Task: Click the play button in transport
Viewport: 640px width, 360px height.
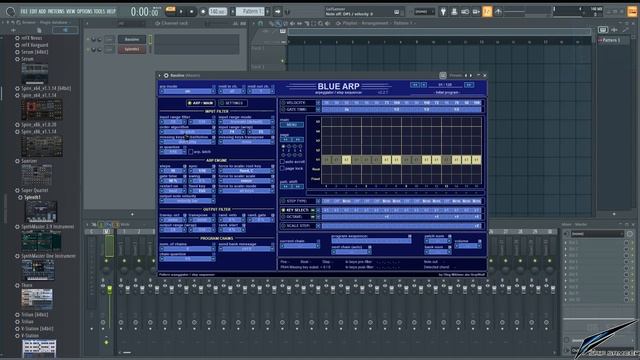Action: click(x=181, y=12)
